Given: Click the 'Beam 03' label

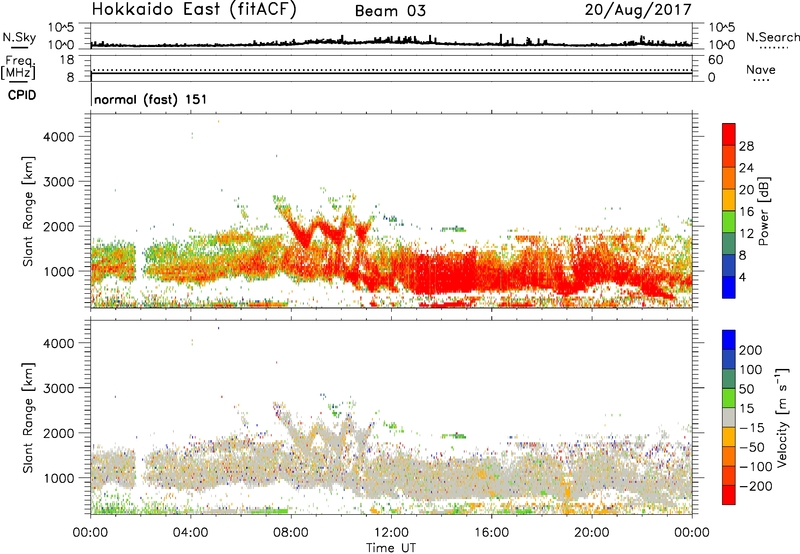Looking at the screenshot, I should 390,11.
